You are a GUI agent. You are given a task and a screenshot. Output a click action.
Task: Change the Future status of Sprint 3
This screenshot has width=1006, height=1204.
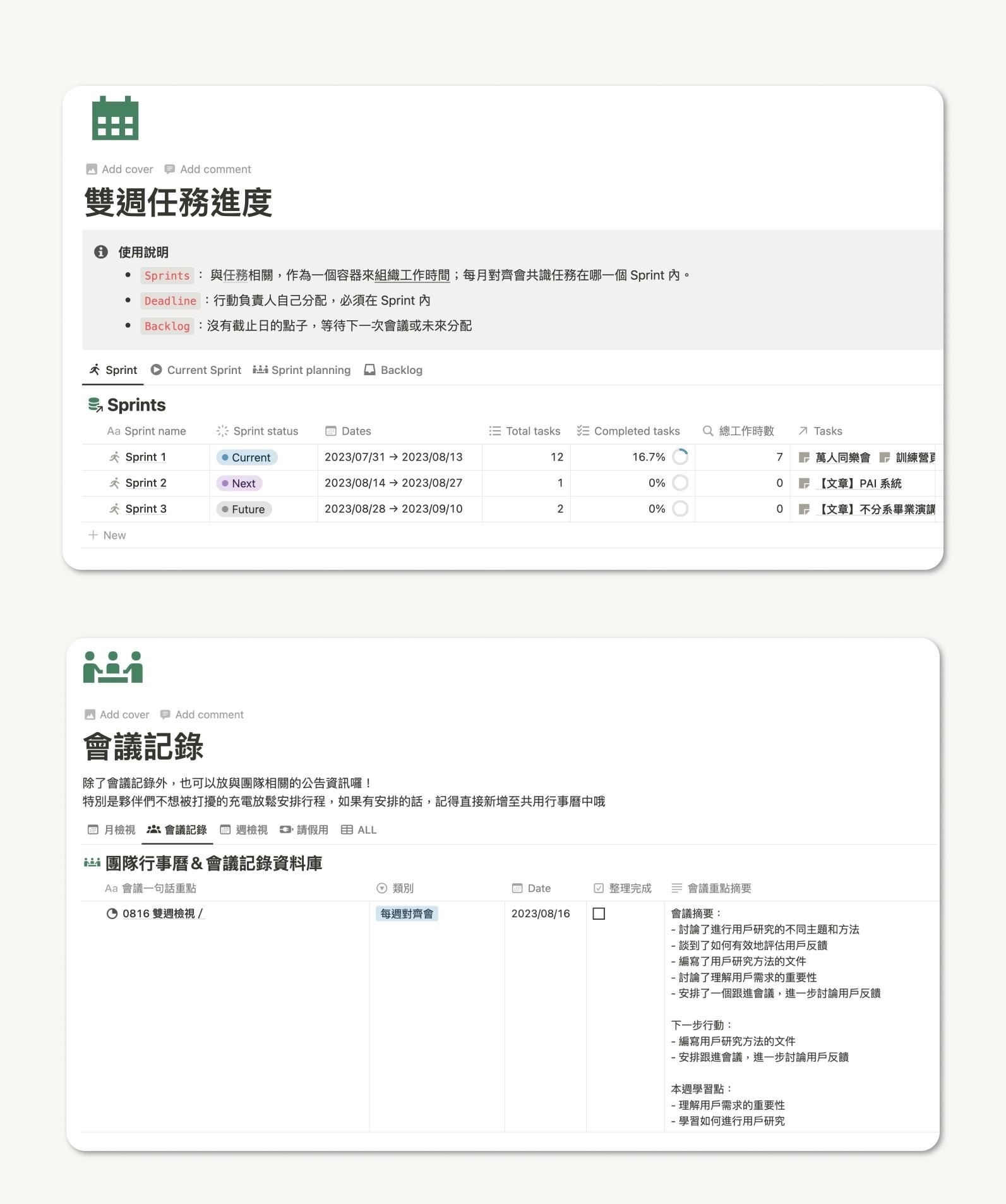tap(244, 509)
